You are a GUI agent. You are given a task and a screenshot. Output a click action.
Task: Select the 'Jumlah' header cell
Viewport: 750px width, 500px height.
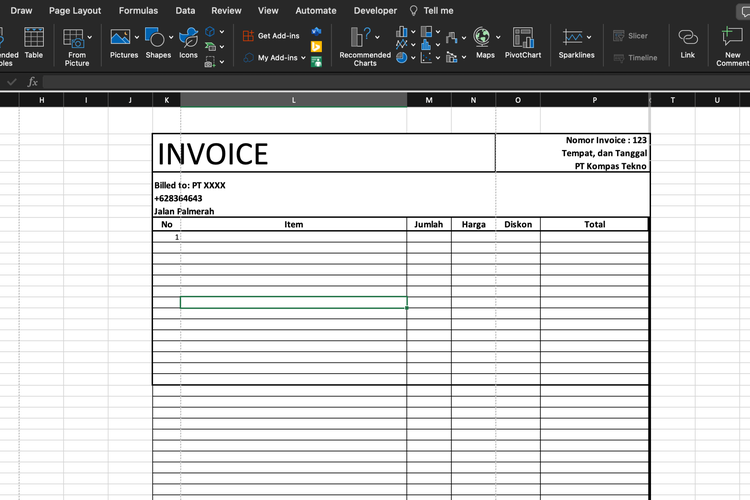coord(429,224)
